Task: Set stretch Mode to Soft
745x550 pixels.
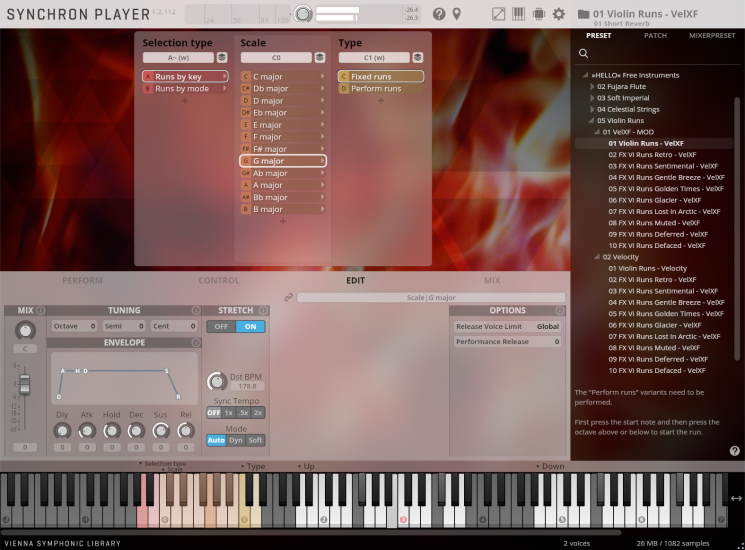Action: (256, 440)
